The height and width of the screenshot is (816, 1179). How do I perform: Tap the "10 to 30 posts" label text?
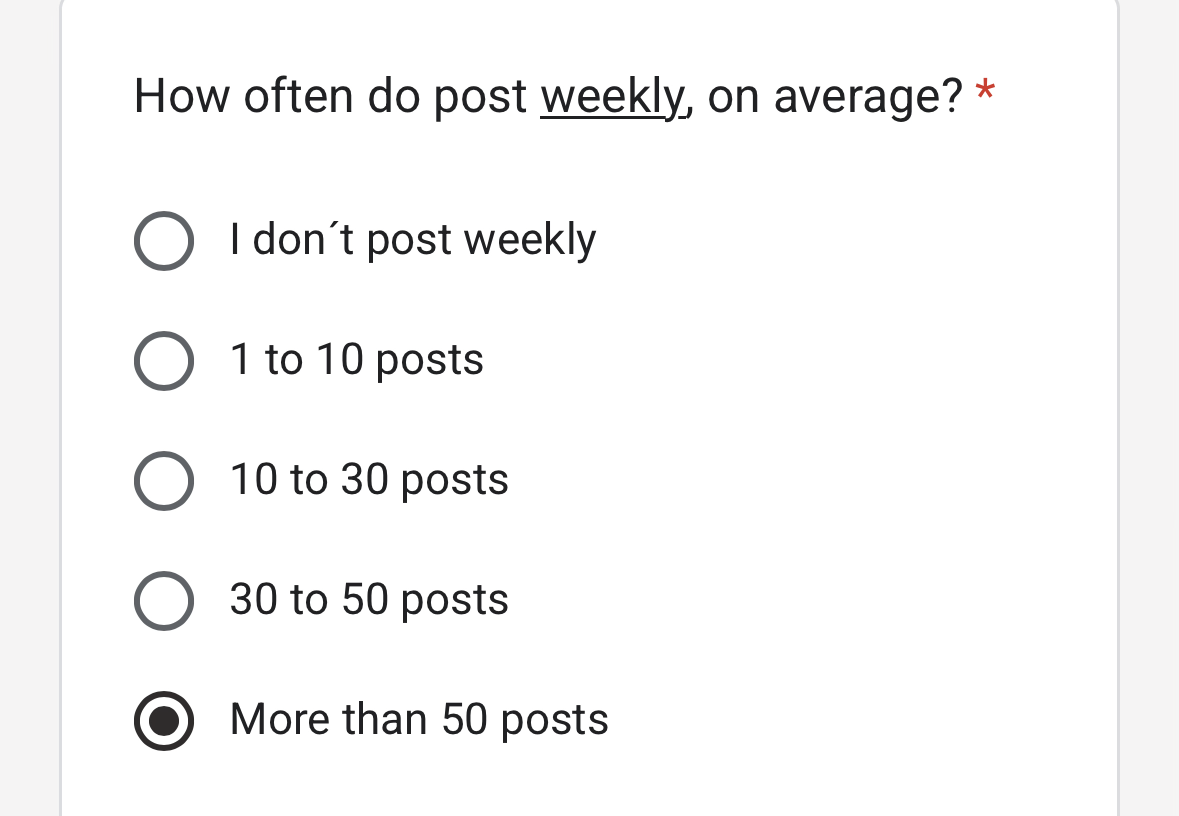point(369,481)
